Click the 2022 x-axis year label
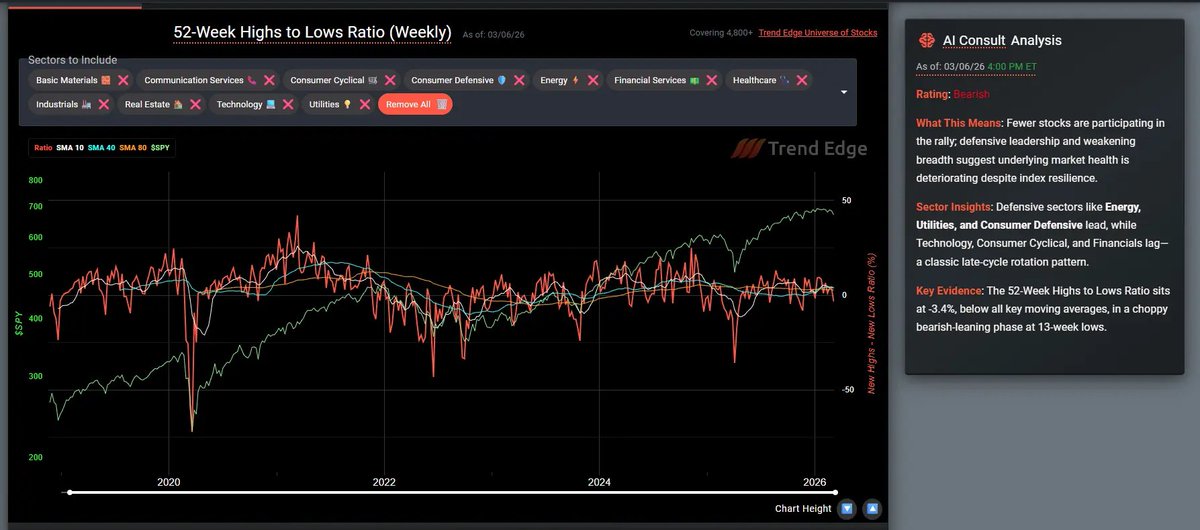Image resolution: width=1200 pixels, height=530 pixels. click(x=384, y=482)
